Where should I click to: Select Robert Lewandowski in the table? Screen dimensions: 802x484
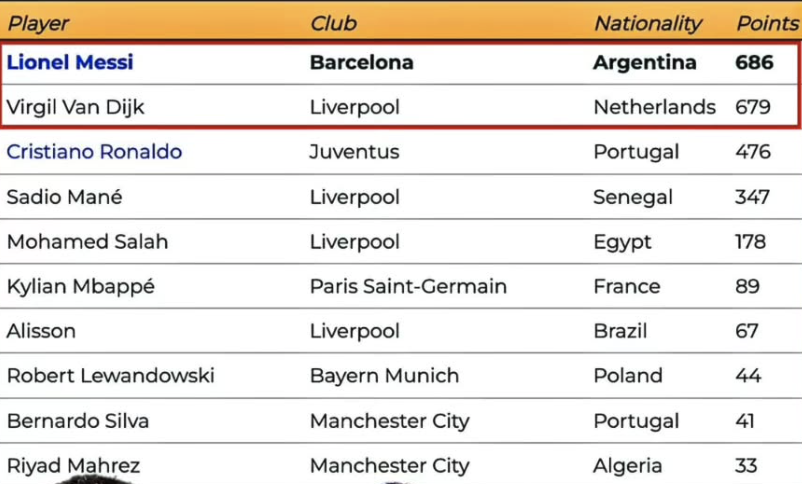click(x=110, y=376)
